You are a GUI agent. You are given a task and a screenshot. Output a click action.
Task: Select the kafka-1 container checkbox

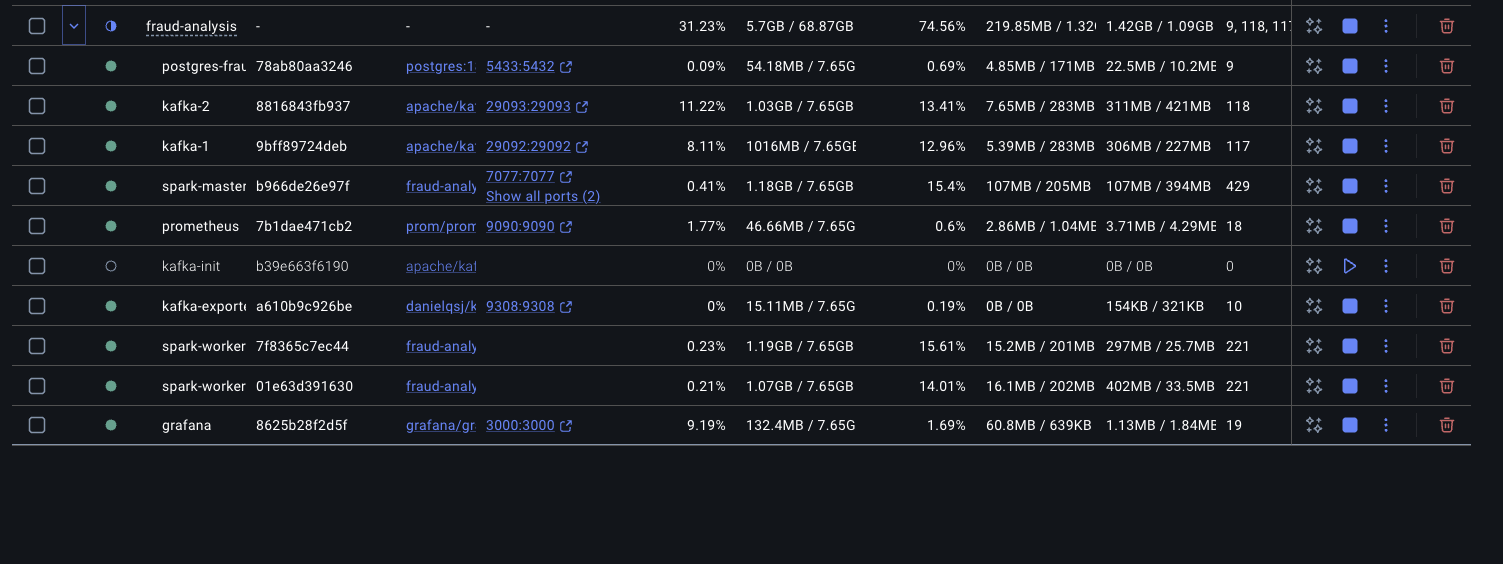click(37, 146)
